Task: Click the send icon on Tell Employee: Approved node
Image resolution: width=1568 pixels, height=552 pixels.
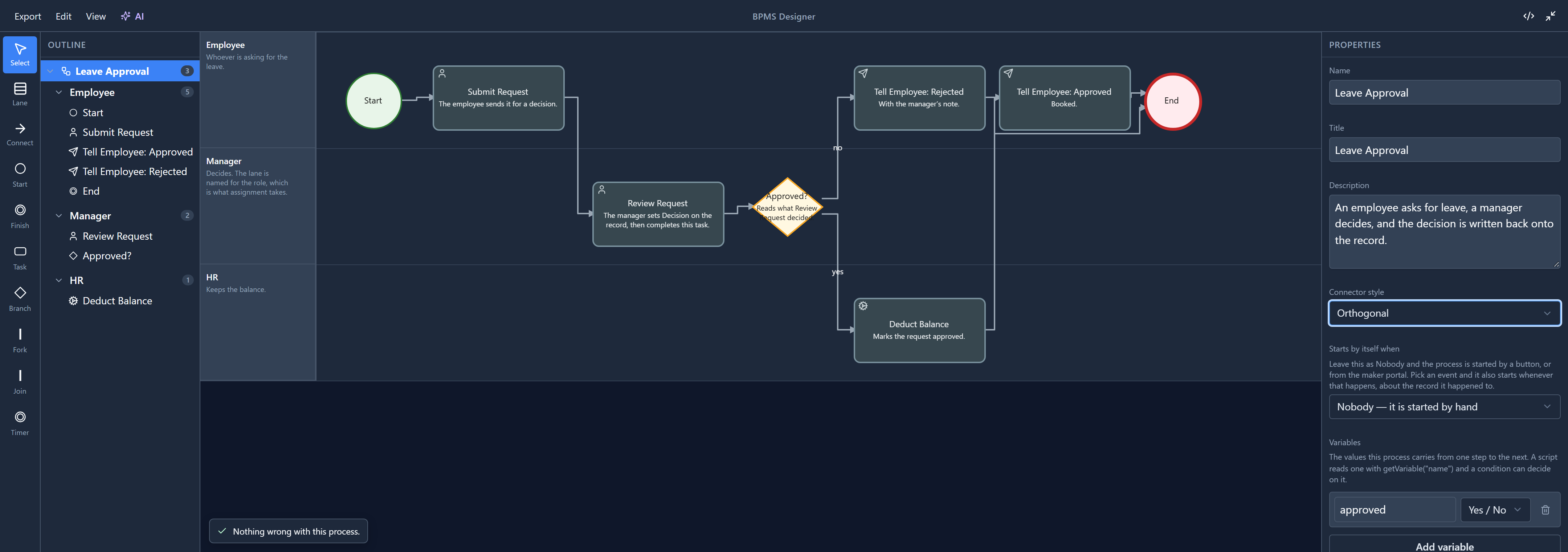Action: pos(1009,74)
